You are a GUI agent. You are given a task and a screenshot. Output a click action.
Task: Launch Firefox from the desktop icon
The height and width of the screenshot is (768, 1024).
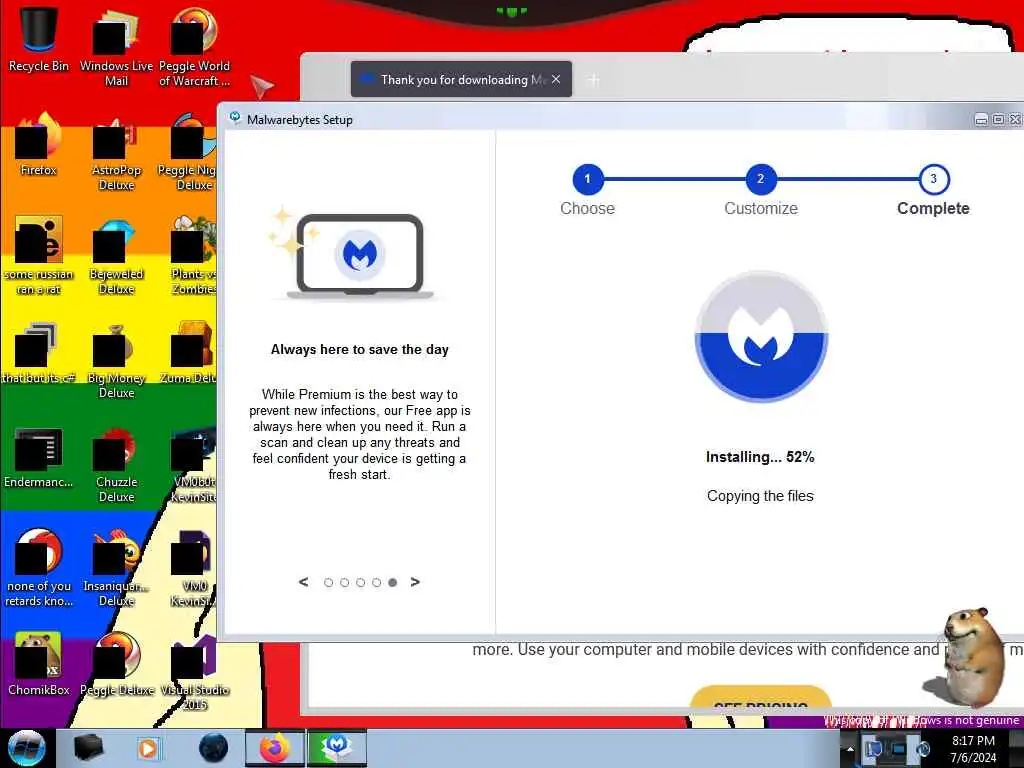(x=39, y=145)
